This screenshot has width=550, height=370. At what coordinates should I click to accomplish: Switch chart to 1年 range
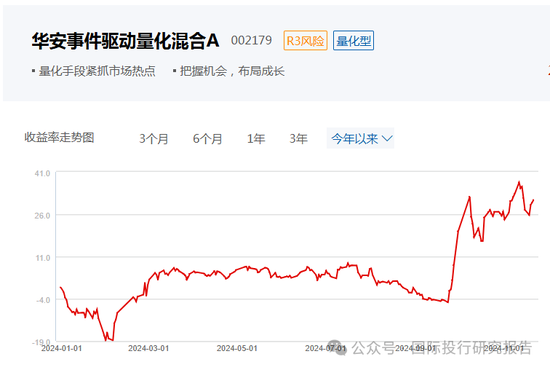click(256, 139)
